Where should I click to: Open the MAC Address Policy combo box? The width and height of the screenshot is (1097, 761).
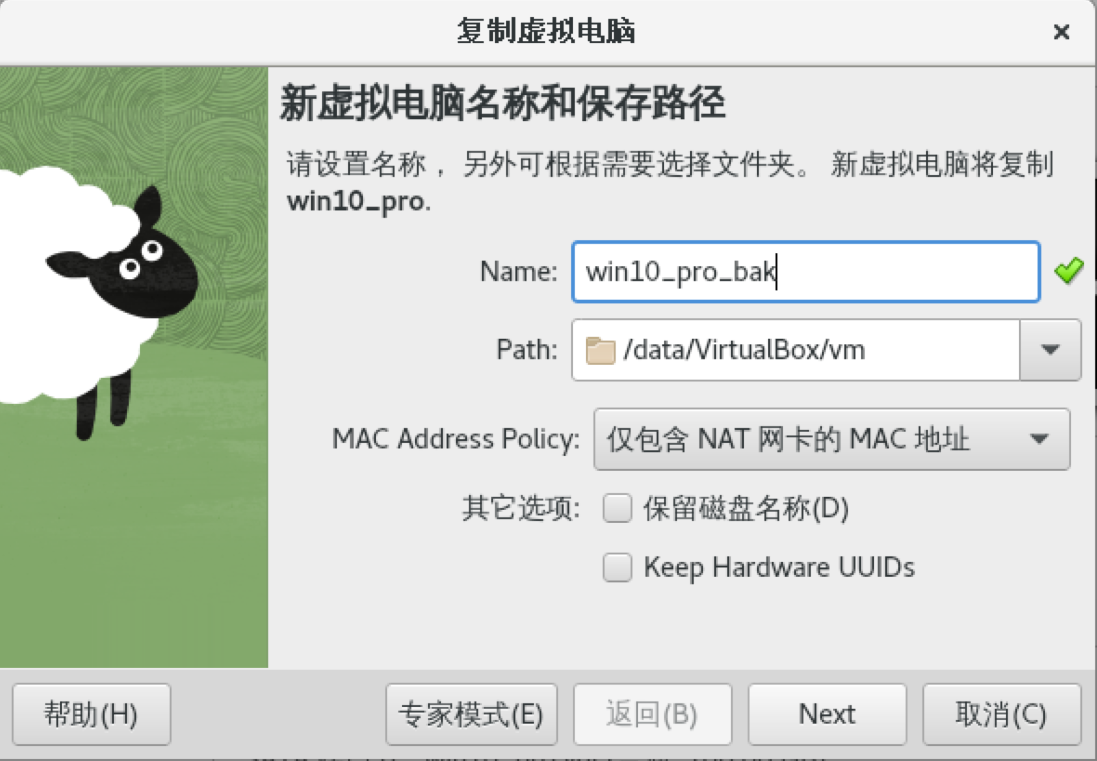832,439
